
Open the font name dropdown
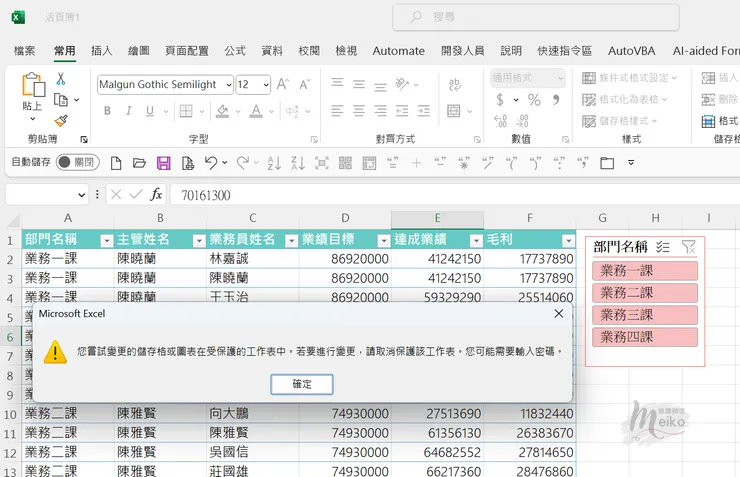pyautogui.click(x=229, y=85)
